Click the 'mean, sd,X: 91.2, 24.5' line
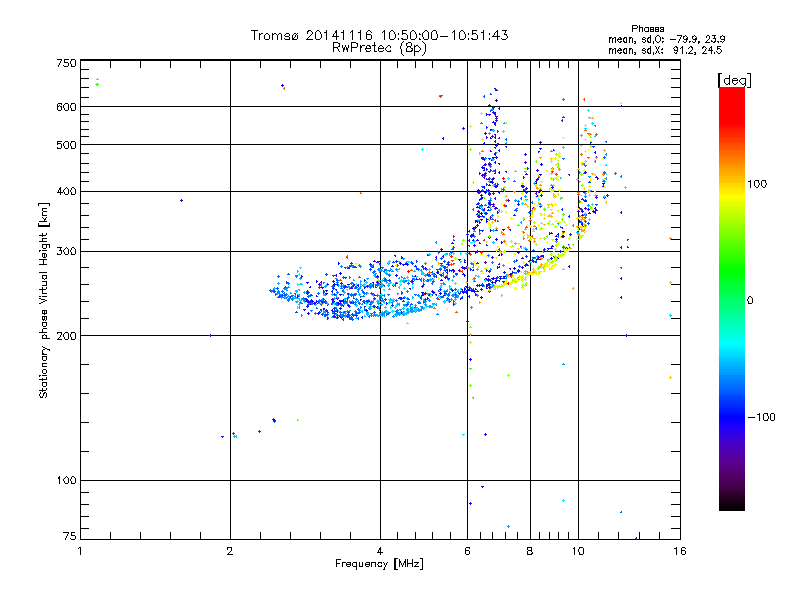 665,50
